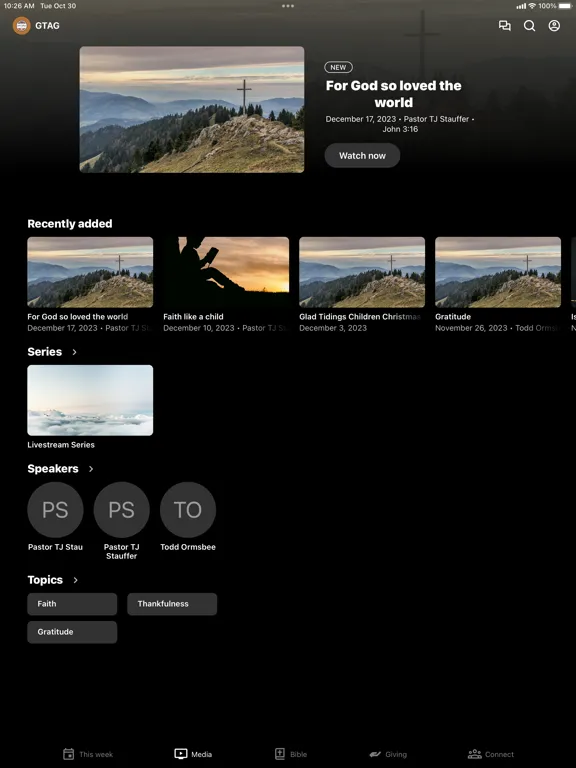Tap the three-dot multitasking indicator
Image resolution: width=576 pixels, height=768 pixels.
pyautogui.click(x=288, y=6)
